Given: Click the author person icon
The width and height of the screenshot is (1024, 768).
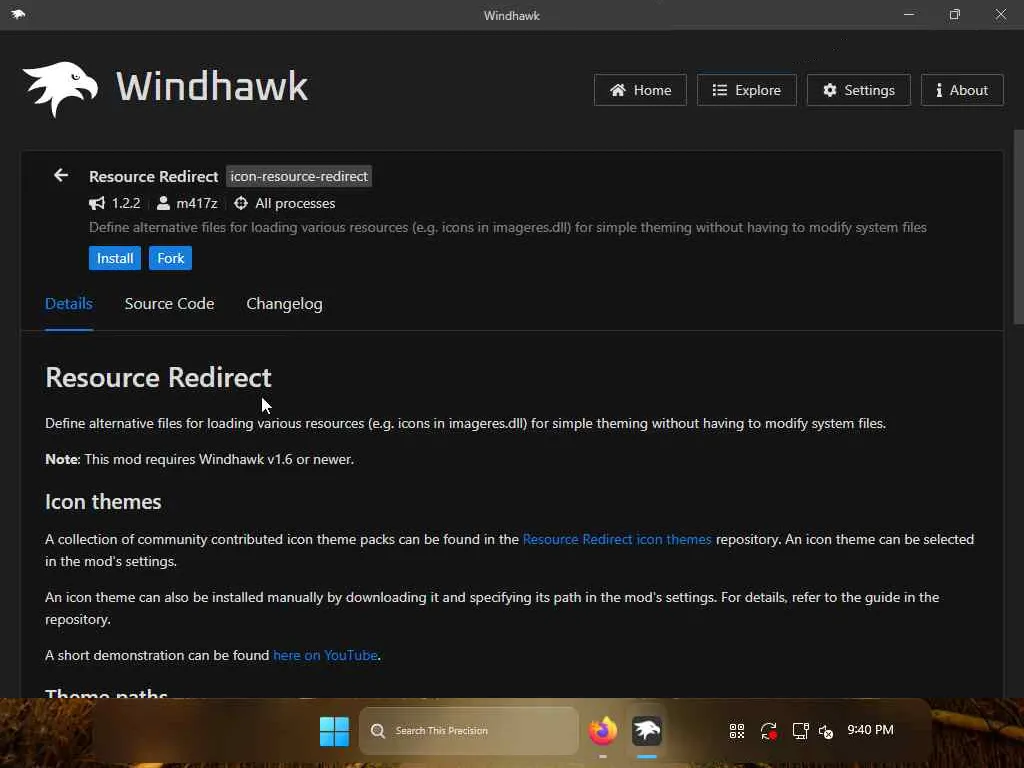Looking at the screenshot, I should click(163, 203).
